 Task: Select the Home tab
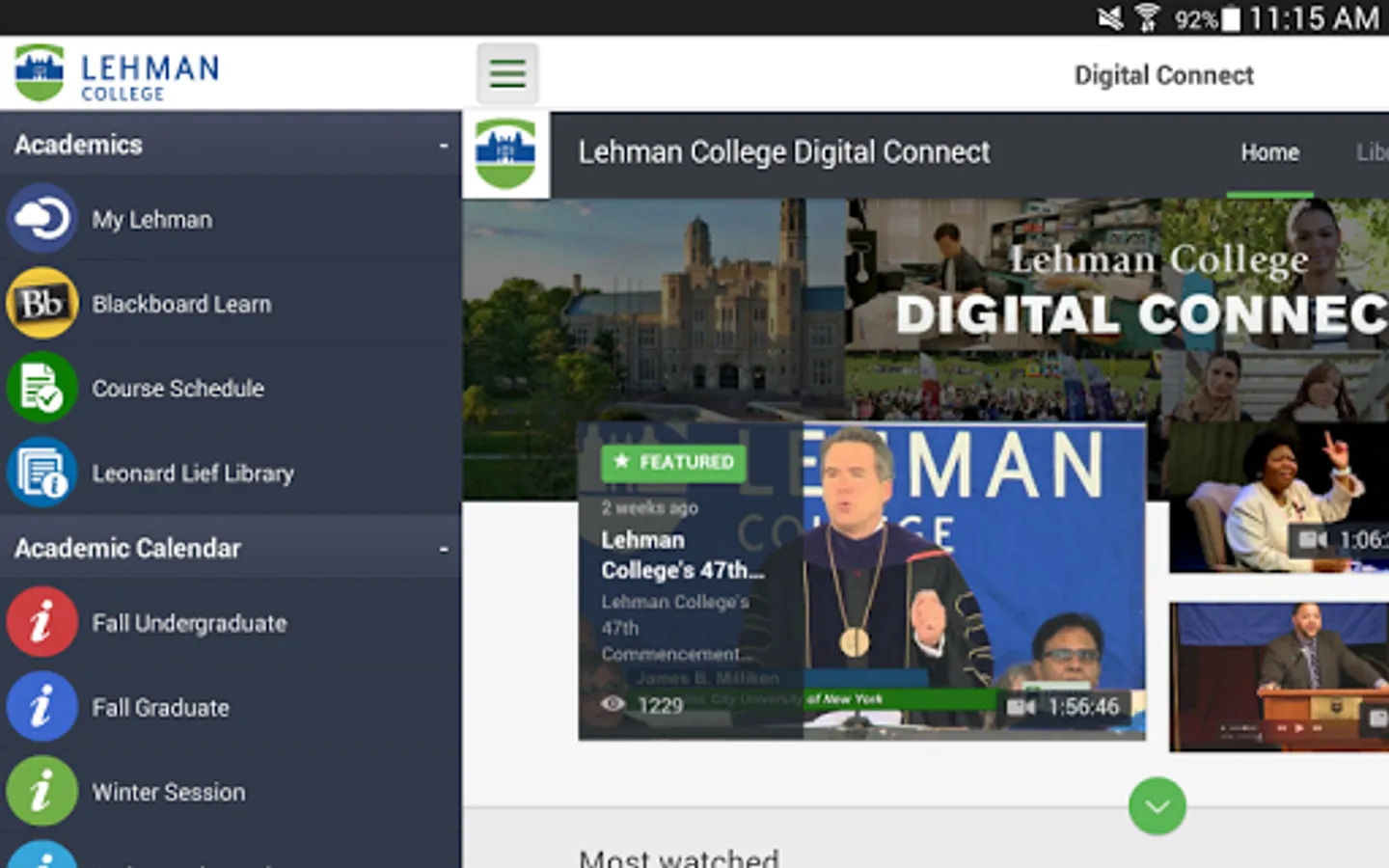pyautogui.click(x=1269, y=153)
